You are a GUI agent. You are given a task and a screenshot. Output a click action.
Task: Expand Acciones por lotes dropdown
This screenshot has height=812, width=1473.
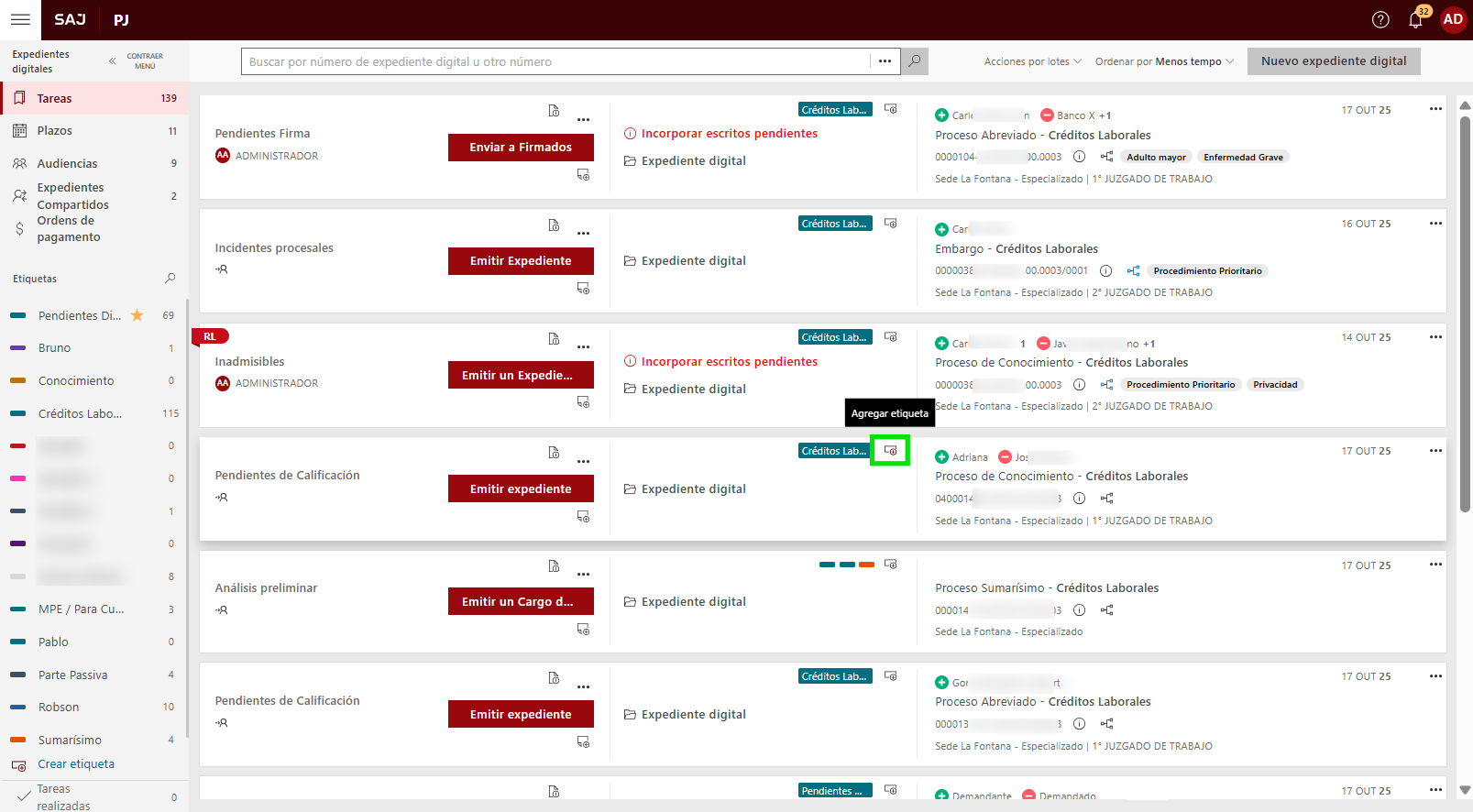point(1032,61)
